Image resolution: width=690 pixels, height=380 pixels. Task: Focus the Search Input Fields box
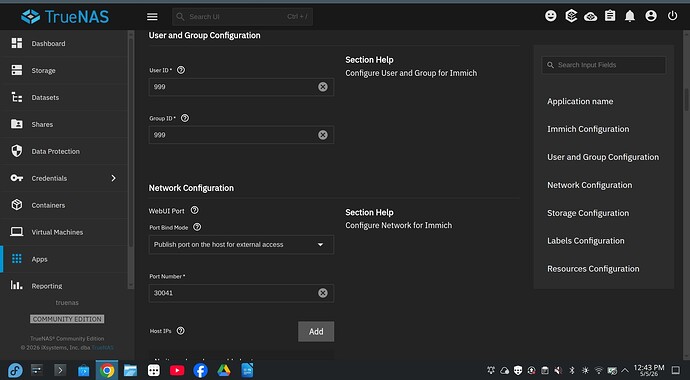click(x=603, y=65)
